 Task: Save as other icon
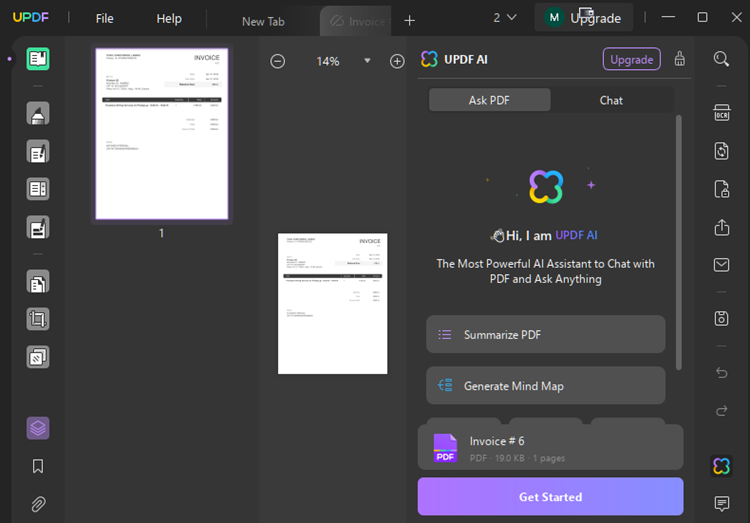(x=722, y=319)
